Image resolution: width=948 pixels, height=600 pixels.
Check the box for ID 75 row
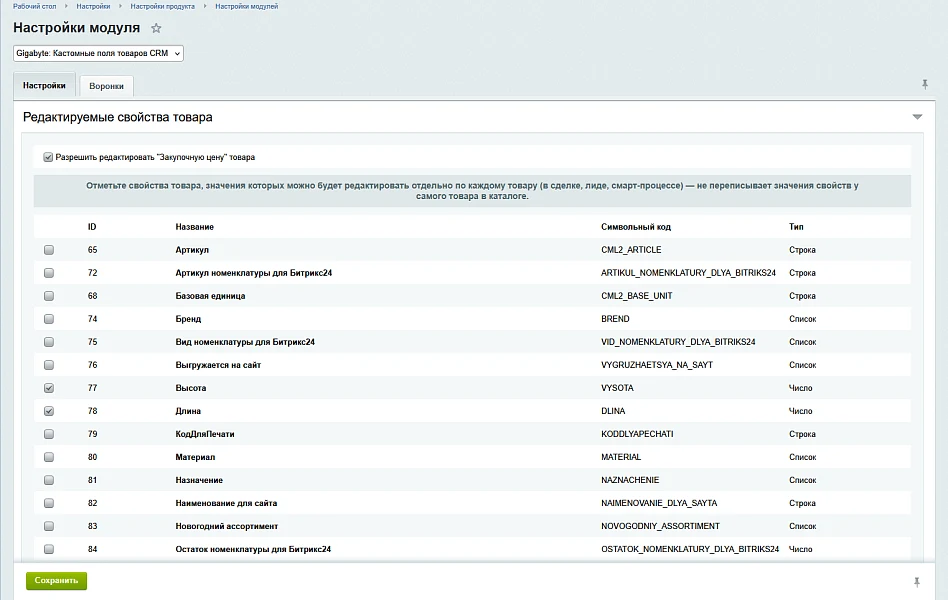pyautogui.click(x=49, y=342)
